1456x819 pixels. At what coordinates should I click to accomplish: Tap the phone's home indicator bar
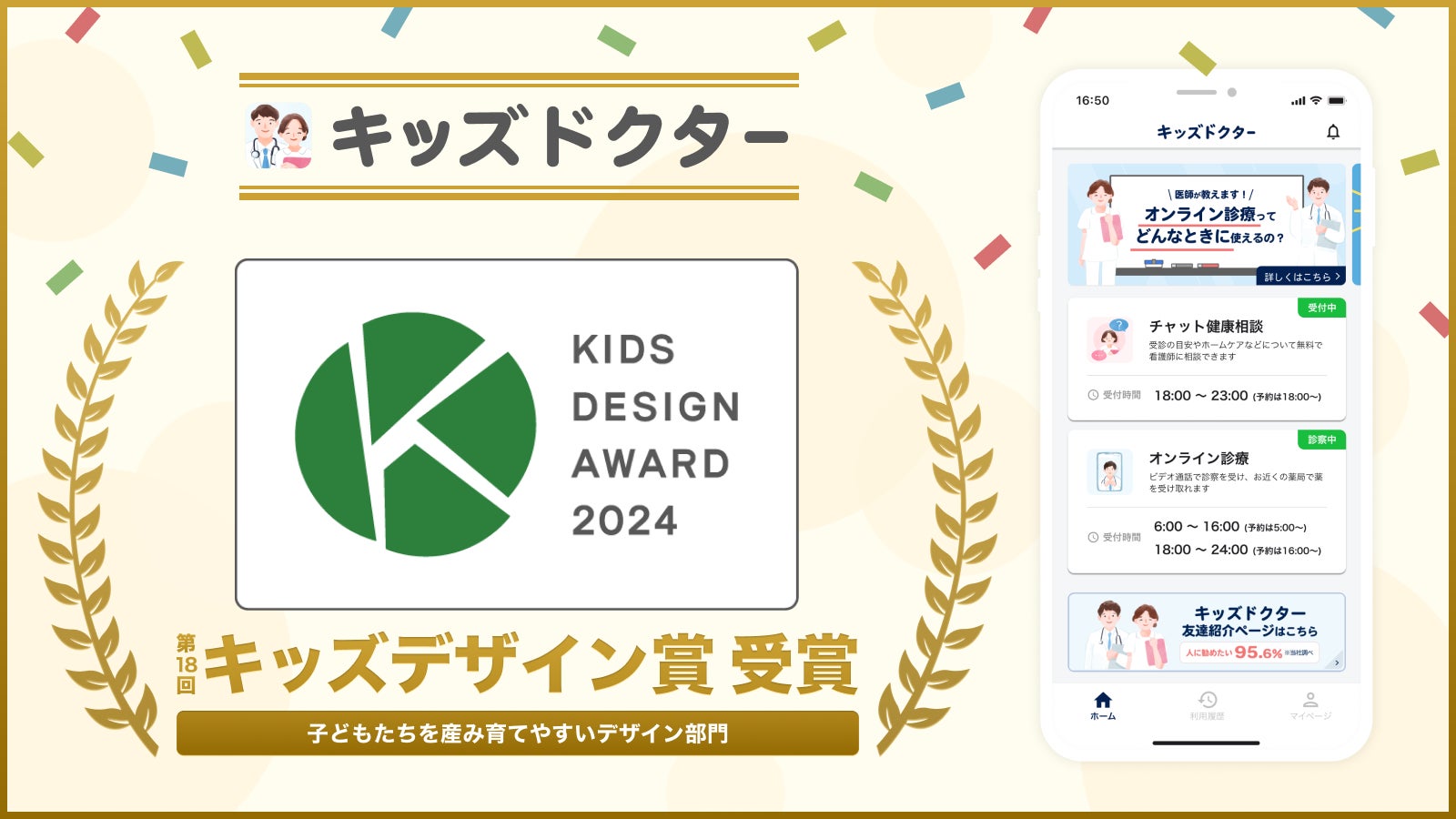pyautogui.click(x=1206, y=743)
